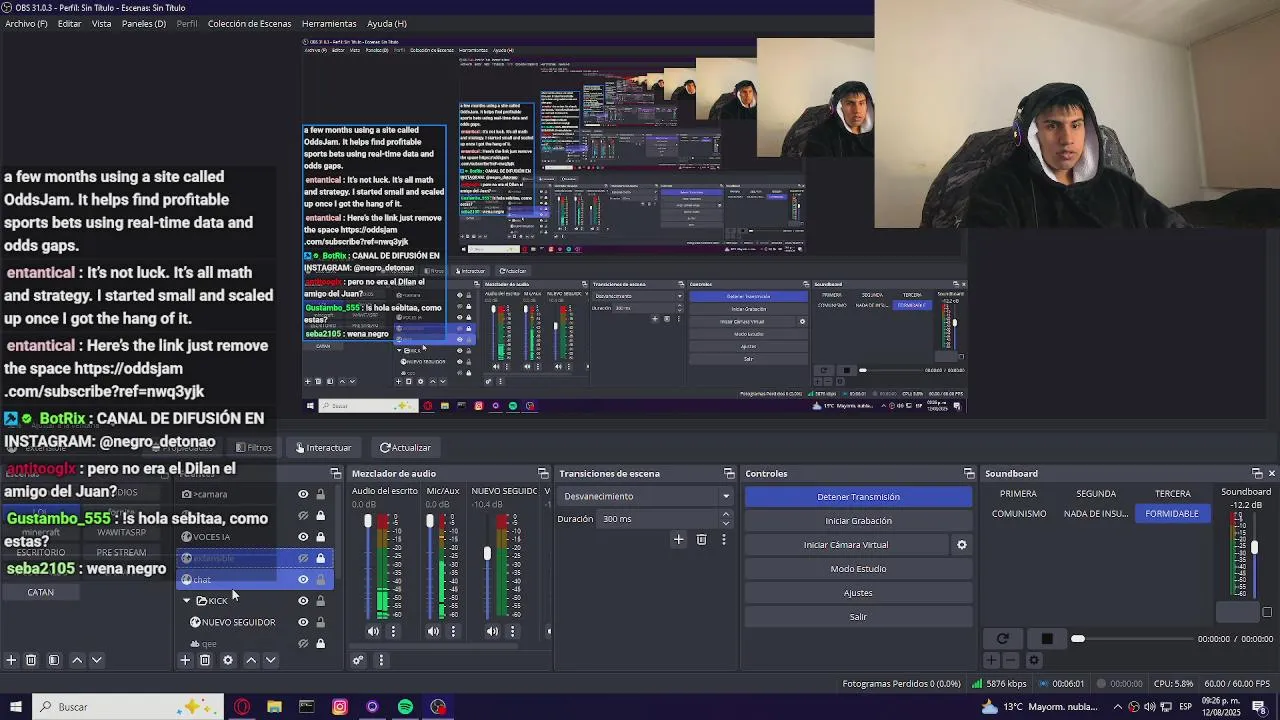This screenshot has width=1280, height=720.
Task: Adjust NUEVO SEGUIDOR volume fader
Action: [488, 553]
